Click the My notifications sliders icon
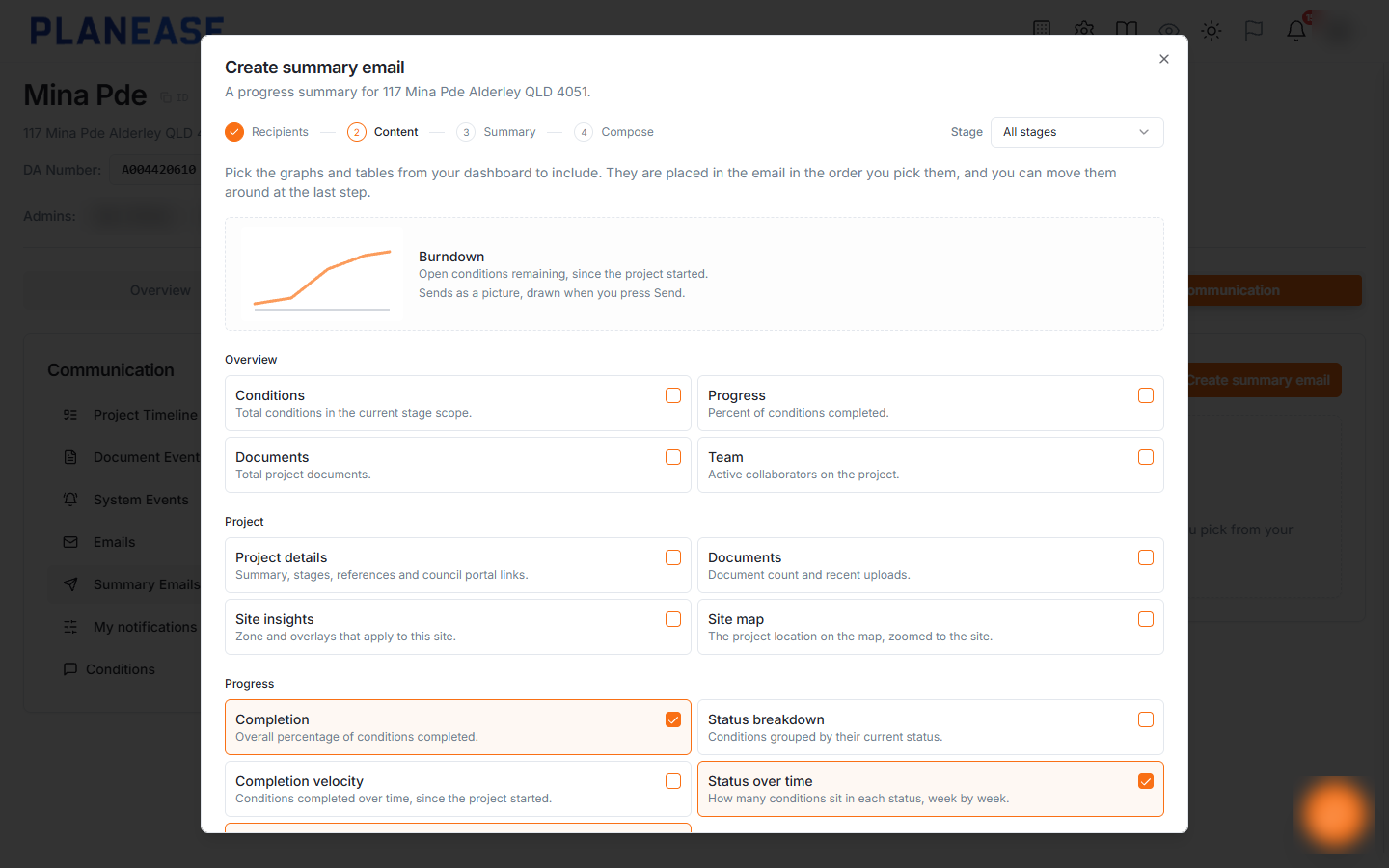Viewport: 1389px width, 868px height. tap(70, 627)
